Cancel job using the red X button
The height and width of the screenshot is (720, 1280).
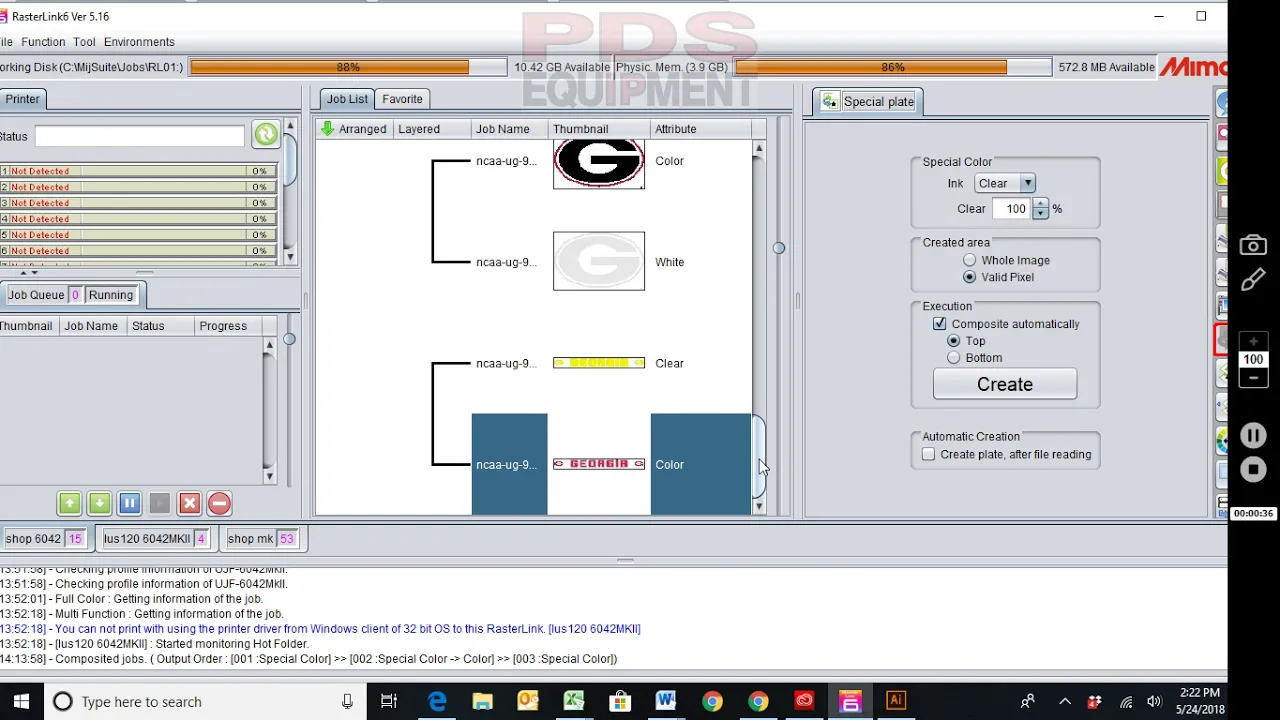point(189,503)
